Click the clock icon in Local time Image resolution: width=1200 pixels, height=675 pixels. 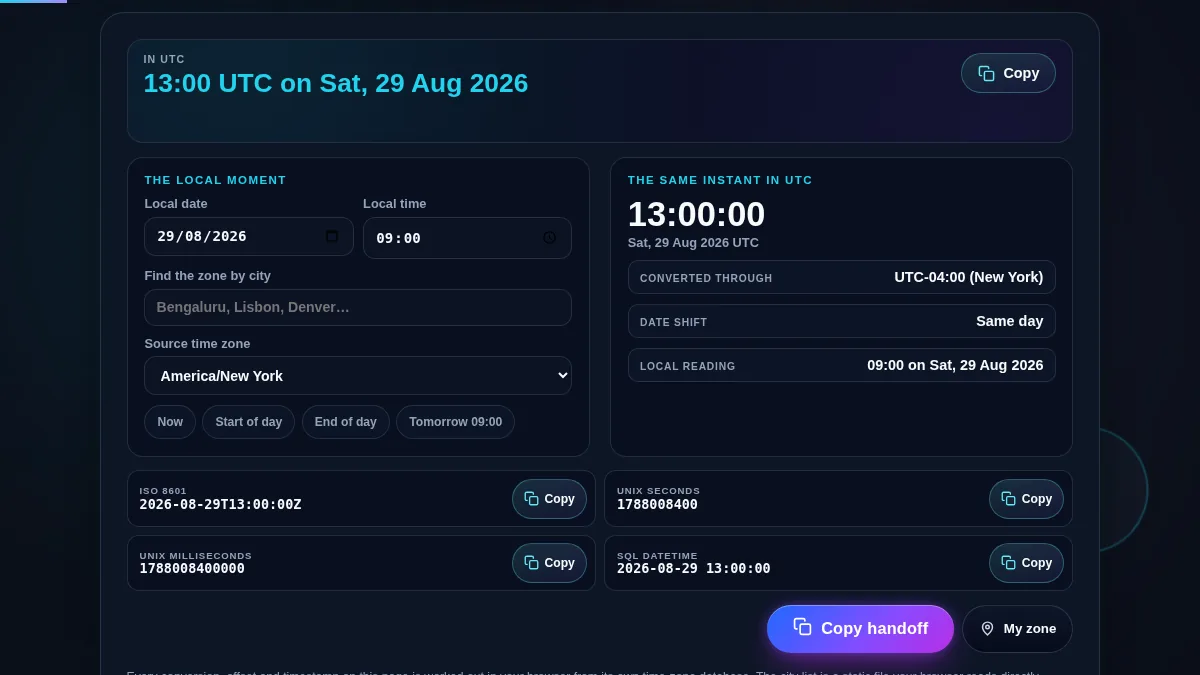click(549, 238)
